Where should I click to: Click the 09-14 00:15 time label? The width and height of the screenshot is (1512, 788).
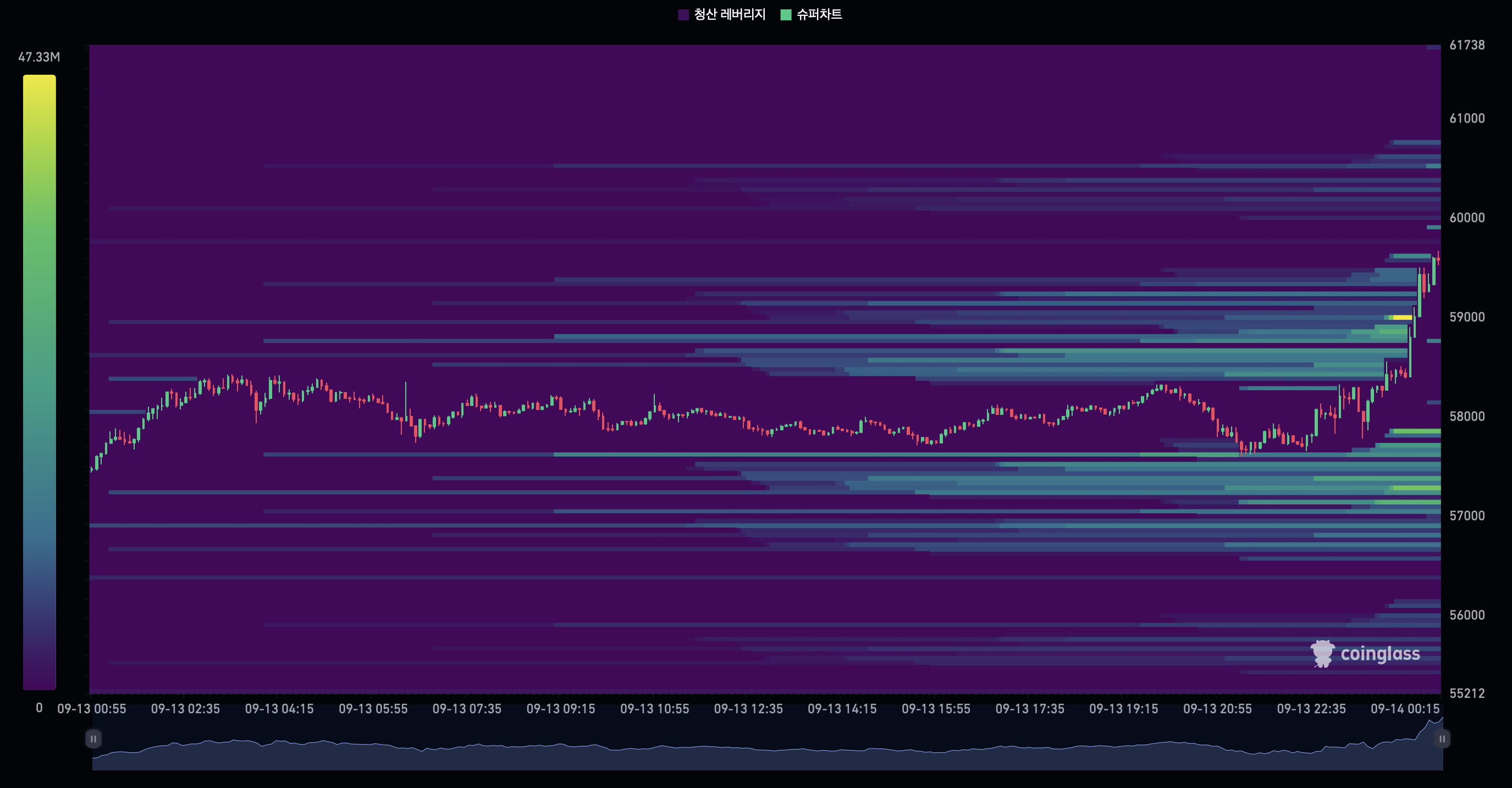pos(1405,709)
